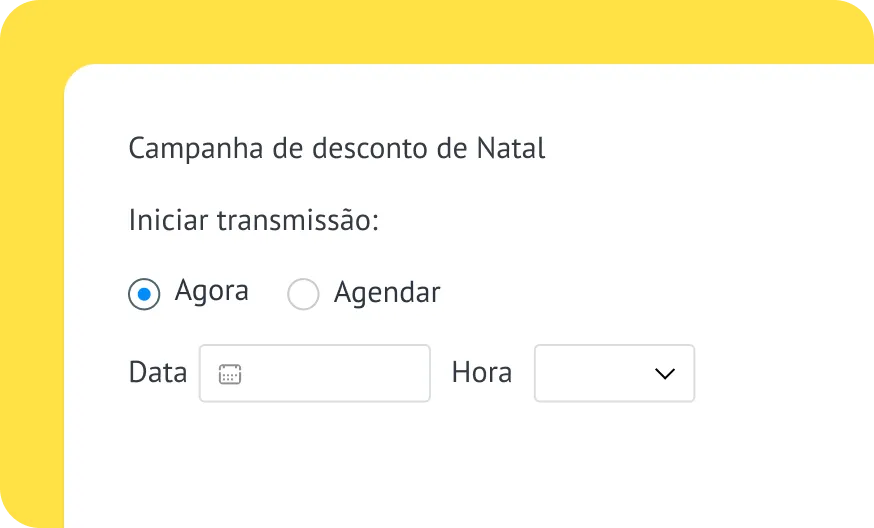
Task: Click the "Data" field label
Action: pyautogui.click(x=158, y=373)
